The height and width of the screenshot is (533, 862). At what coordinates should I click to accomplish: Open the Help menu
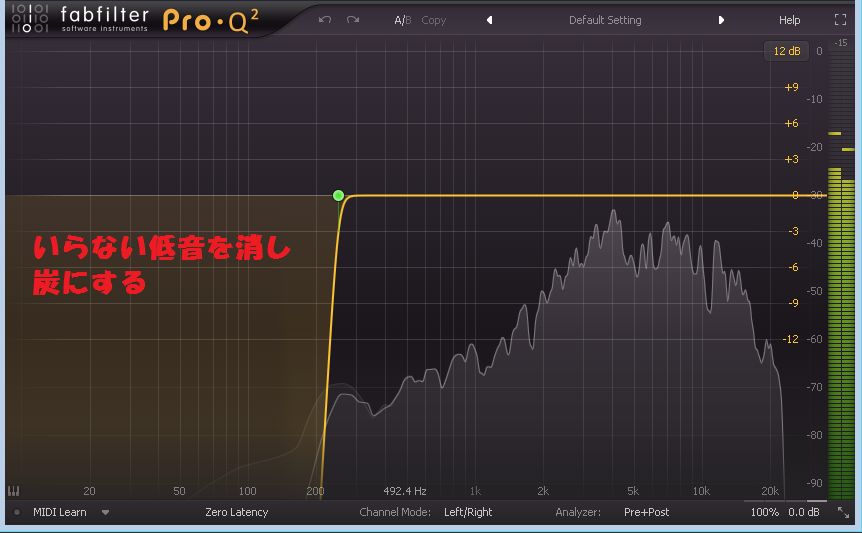tap(789, 20)
